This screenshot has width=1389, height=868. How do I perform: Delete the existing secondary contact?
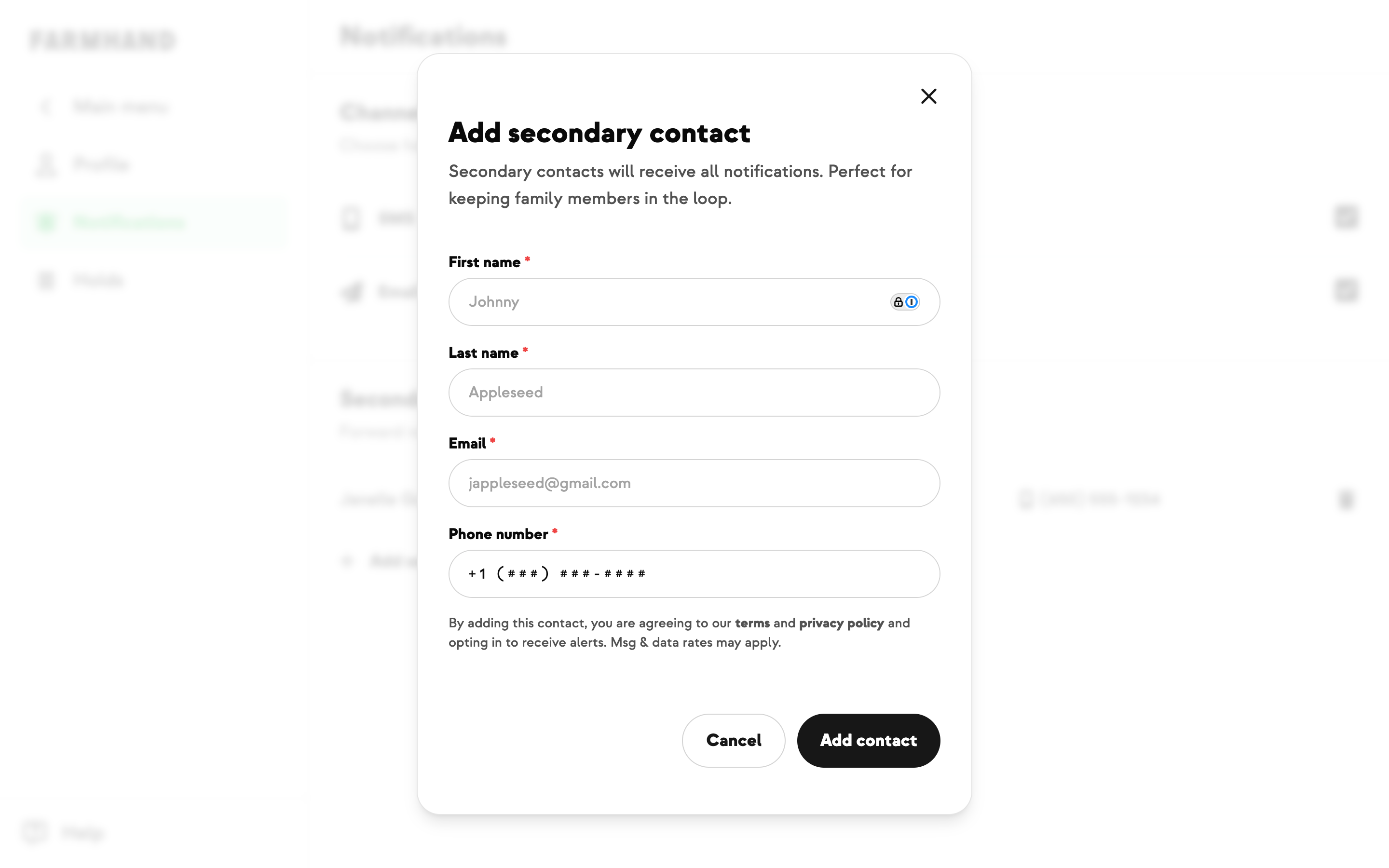(1346, 500)
